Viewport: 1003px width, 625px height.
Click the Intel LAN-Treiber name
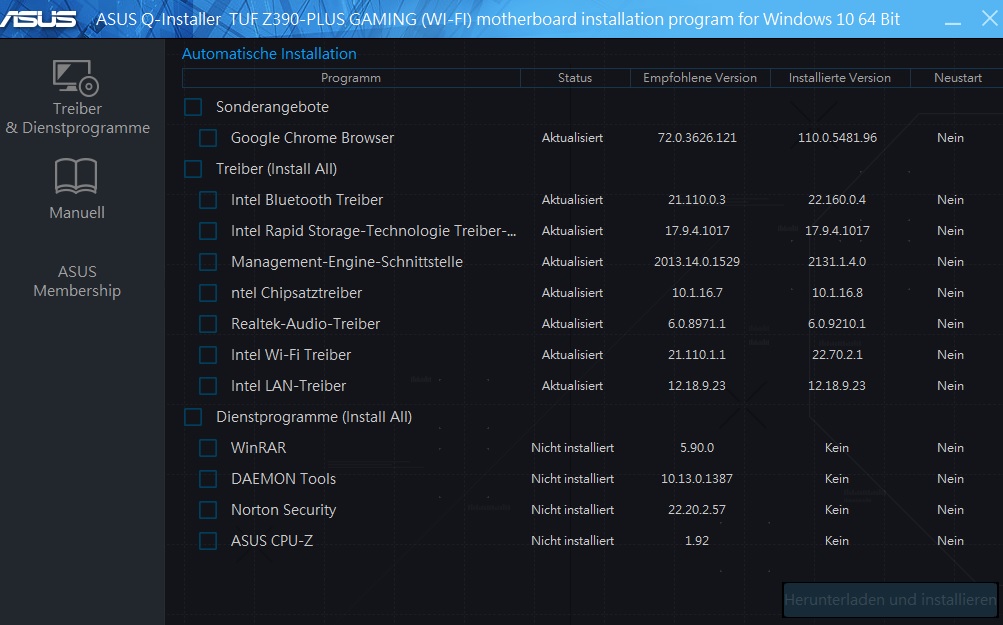click(x=288, y=386)
